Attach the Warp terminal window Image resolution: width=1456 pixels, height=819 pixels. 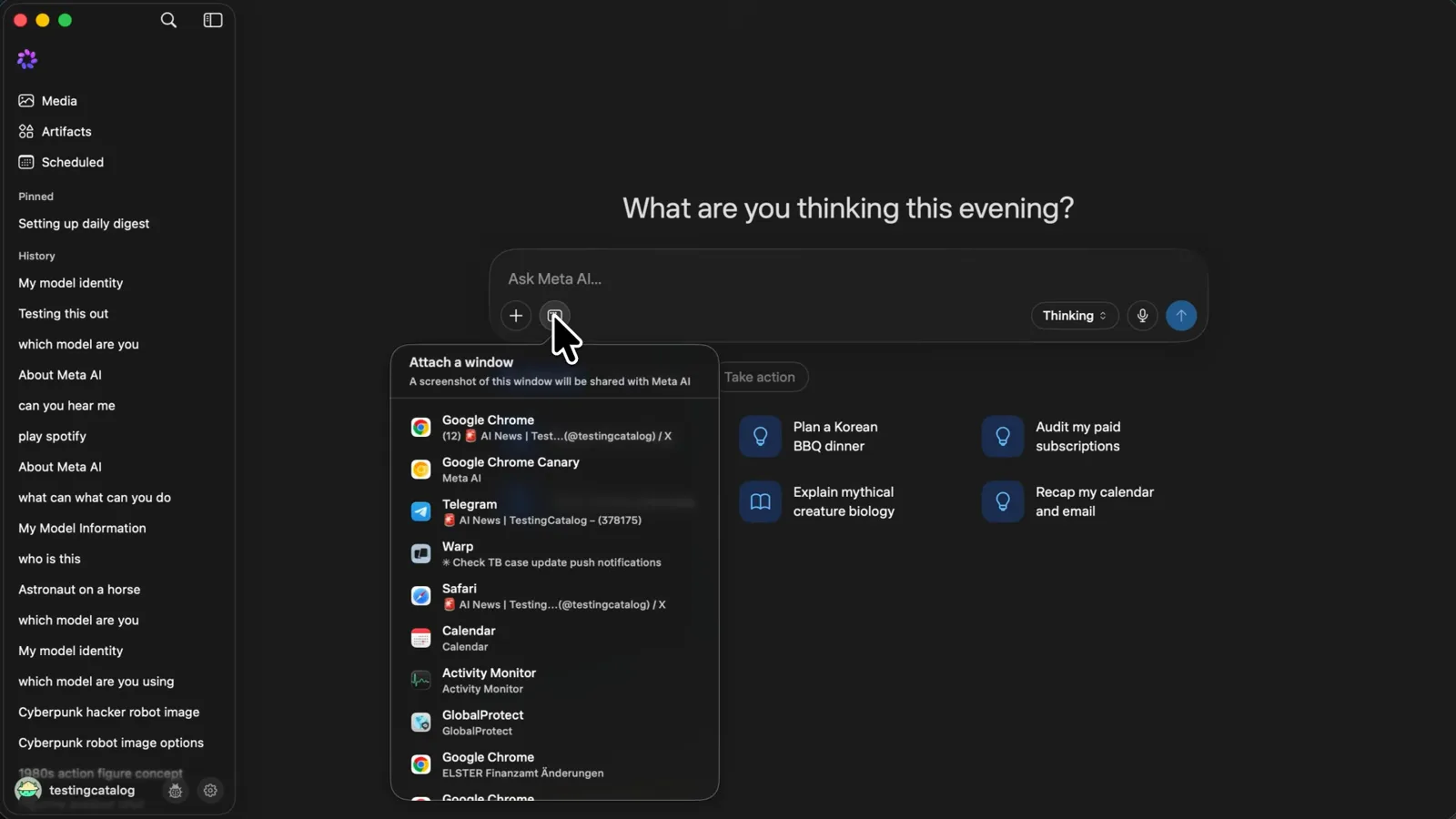(554, 554)
